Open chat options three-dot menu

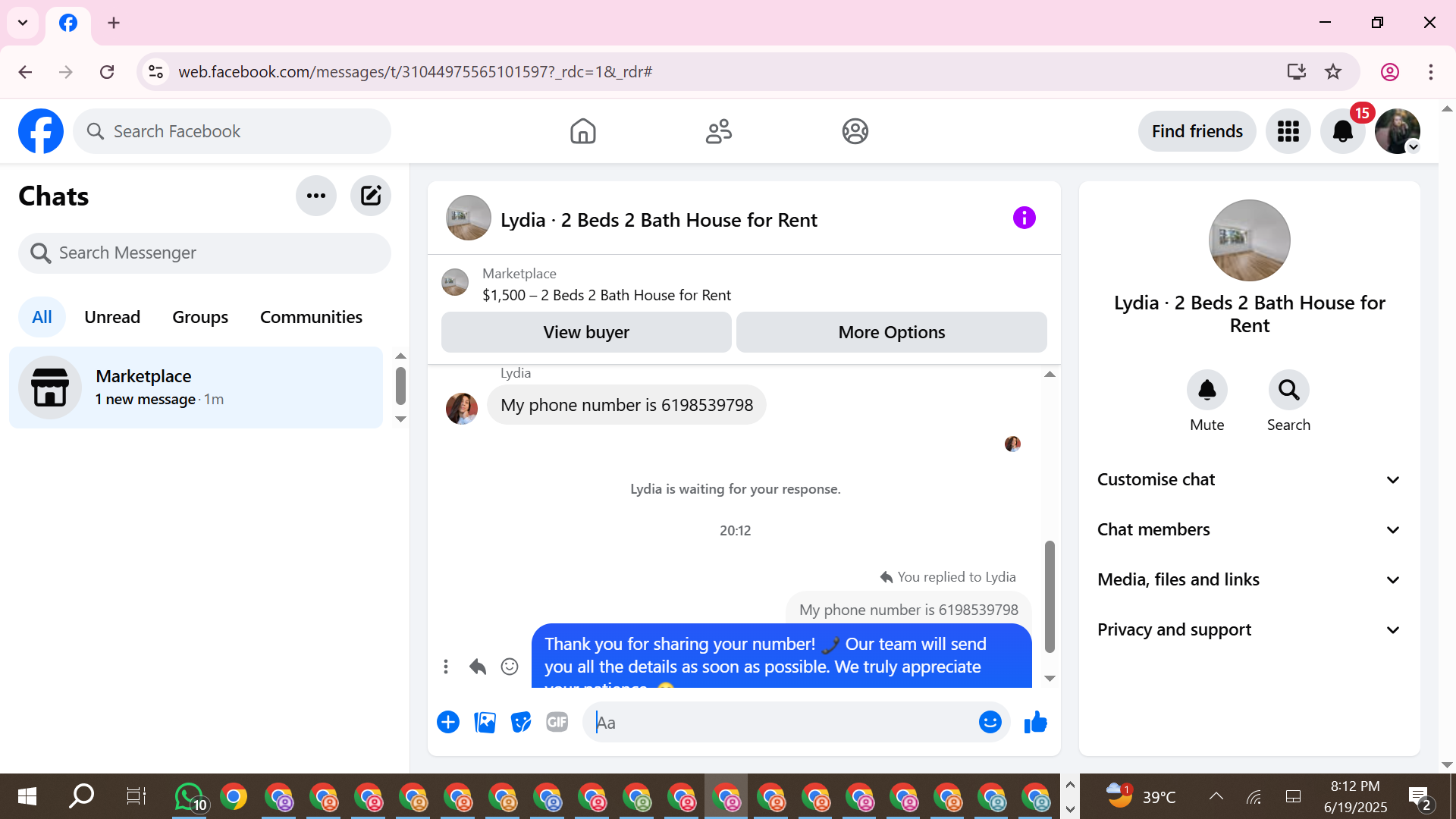pos(316,196)
